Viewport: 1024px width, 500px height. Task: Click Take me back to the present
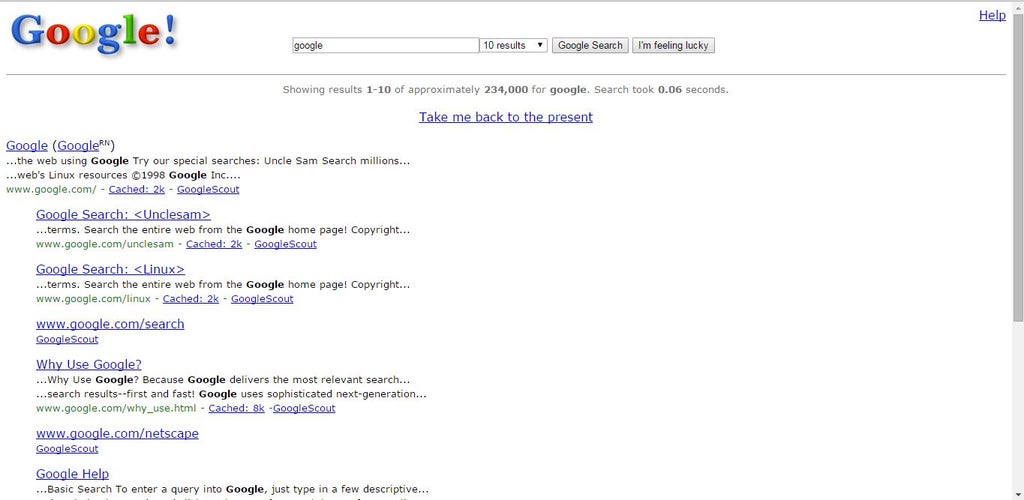click(505, 117)
